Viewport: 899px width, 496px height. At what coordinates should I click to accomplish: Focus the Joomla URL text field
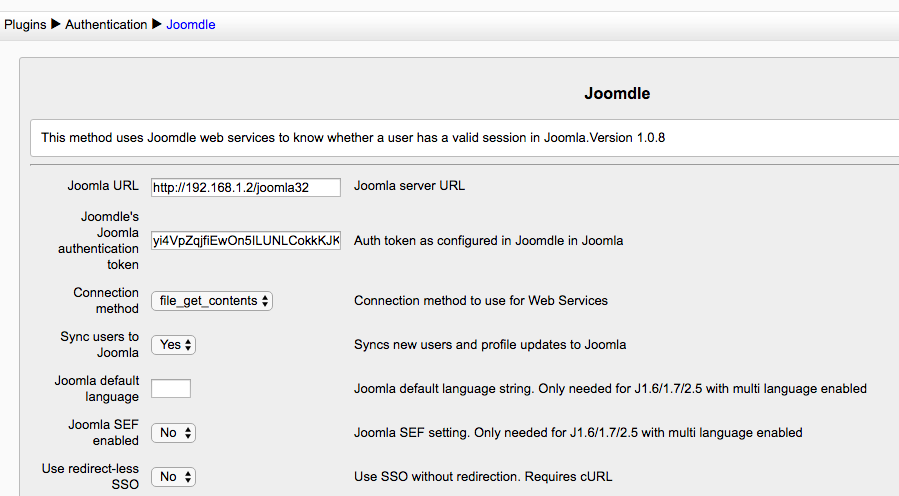(x=245, y=187)
